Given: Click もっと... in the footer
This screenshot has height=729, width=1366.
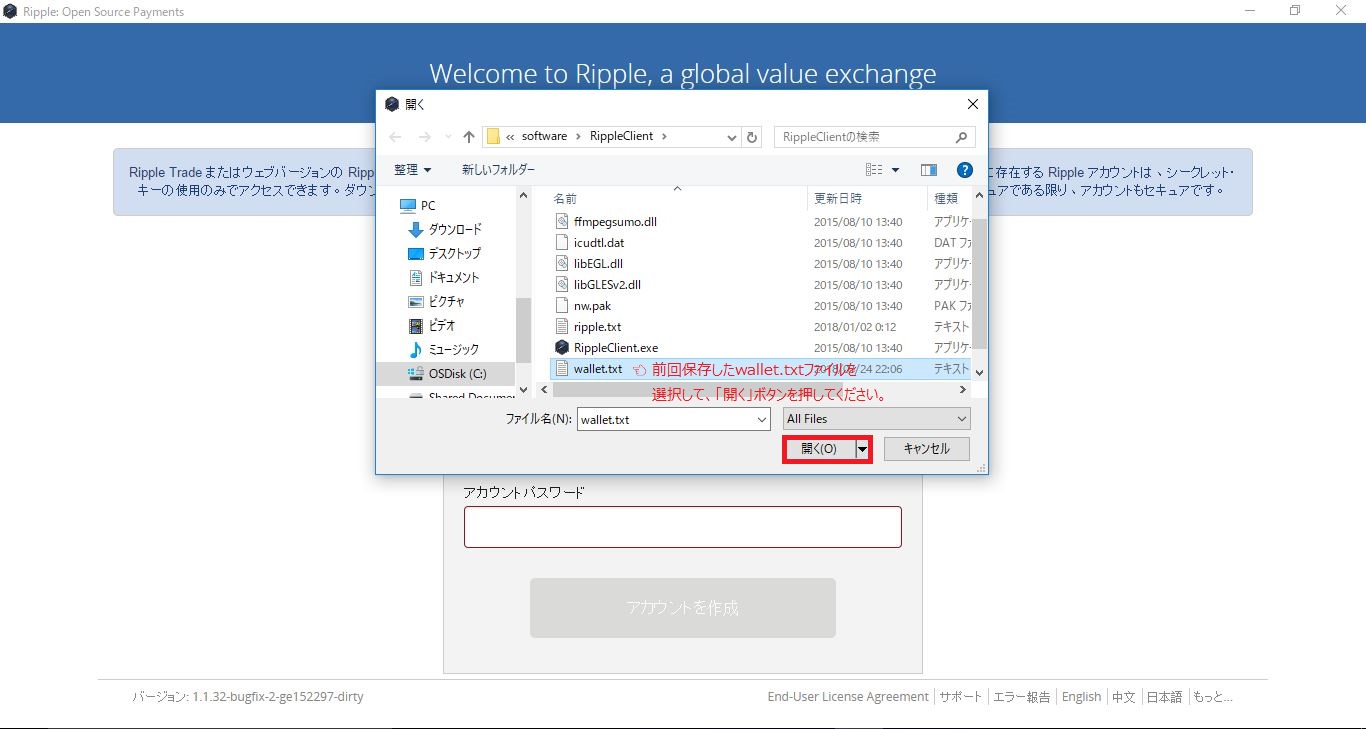Looking at the screenshot, I should click(x=1212, y=696).
